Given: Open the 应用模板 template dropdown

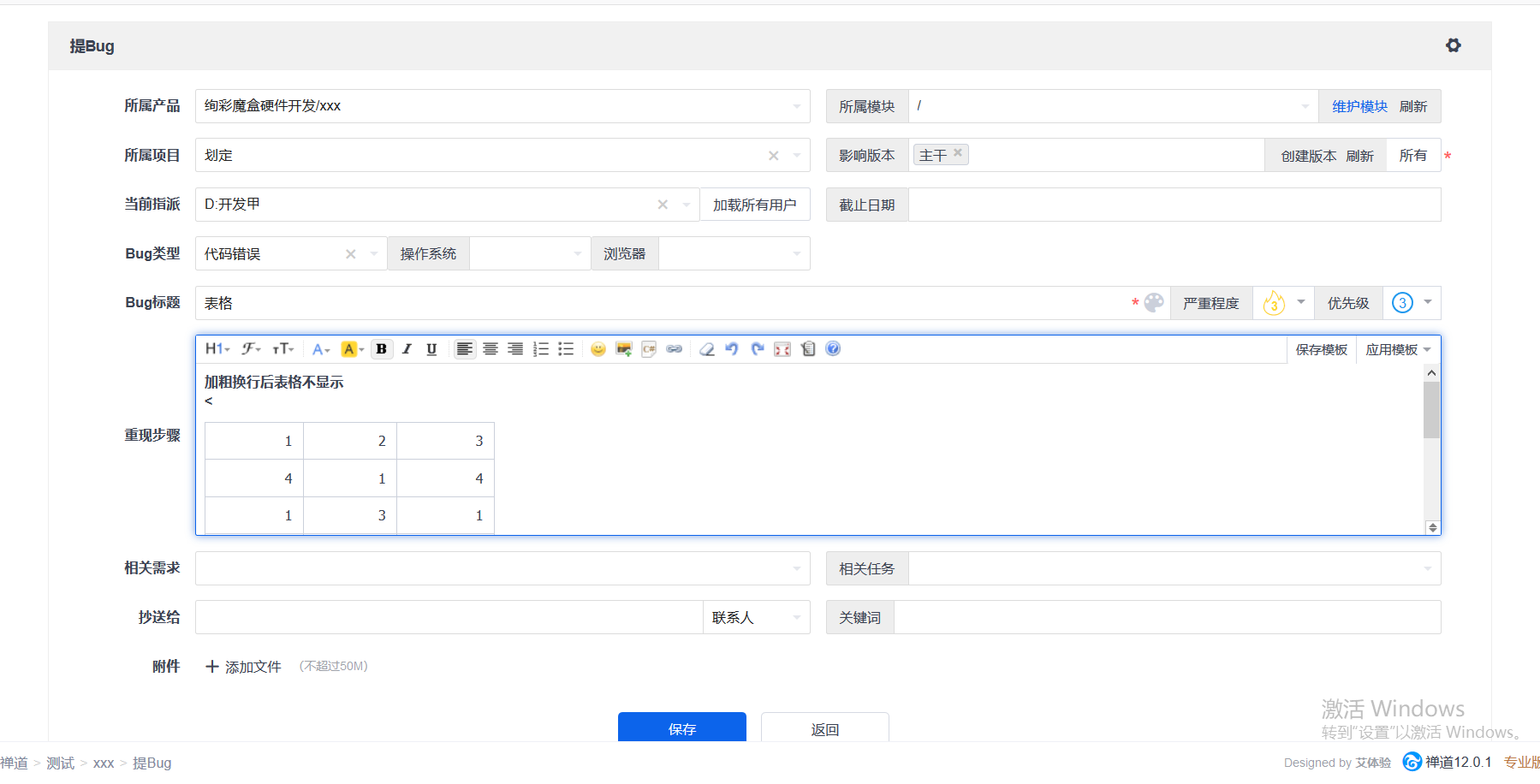Looking at the screenshot, I should [1398, 350].
